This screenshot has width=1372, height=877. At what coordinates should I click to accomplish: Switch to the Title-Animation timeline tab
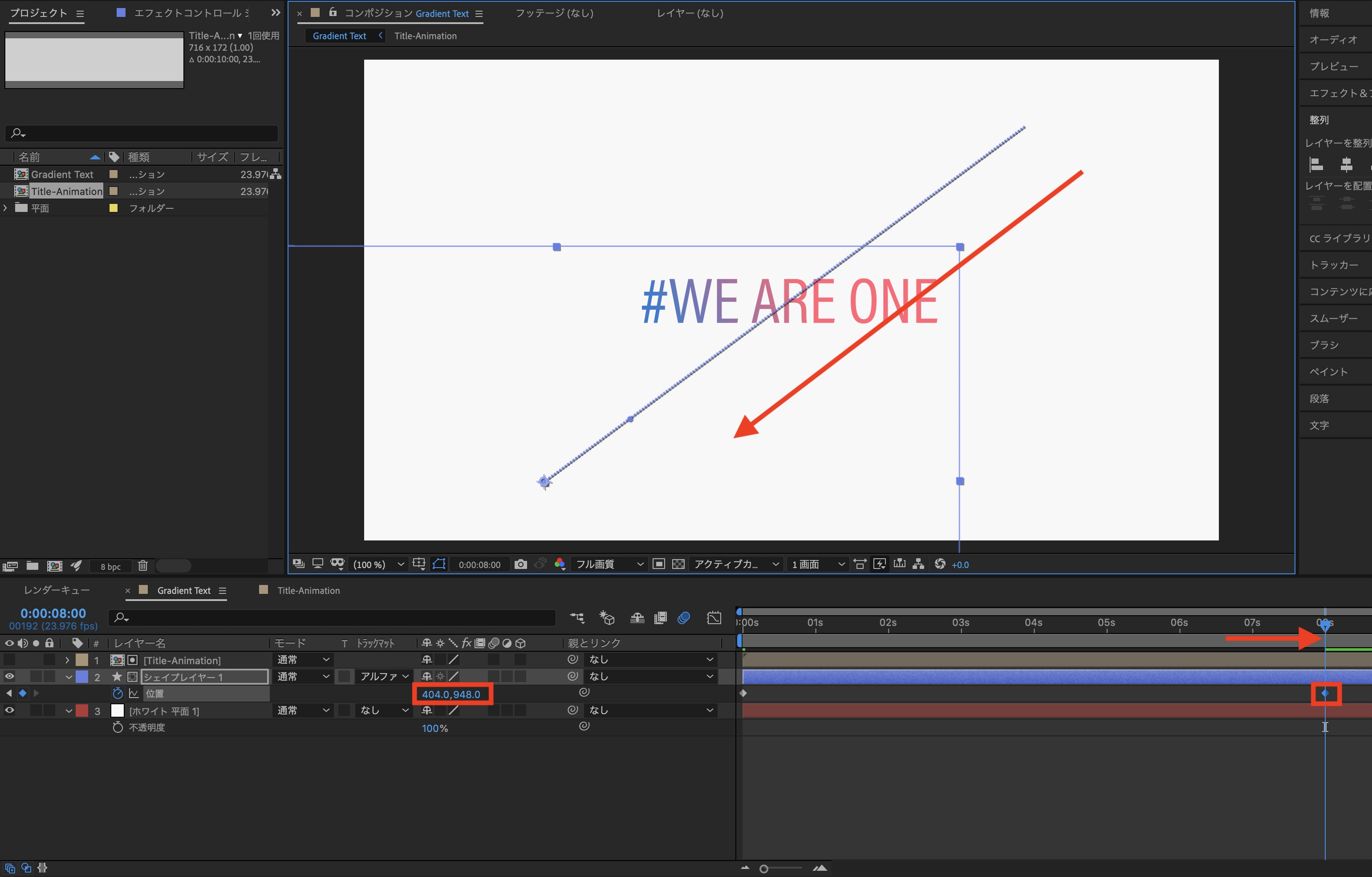pyautogui.click(x=308, y=590)
